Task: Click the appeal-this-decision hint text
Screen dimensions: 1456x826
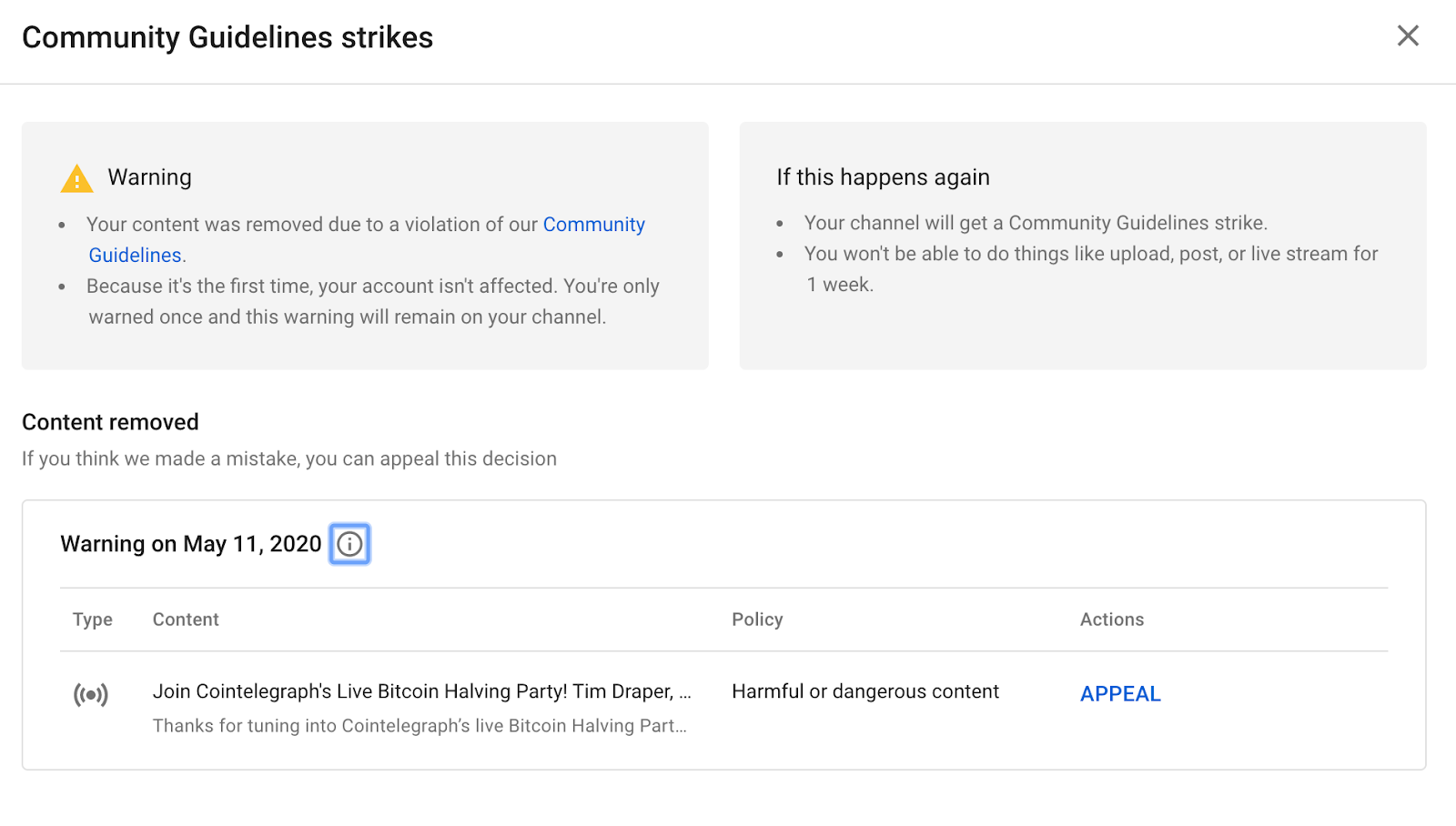Action: point(288,458)
